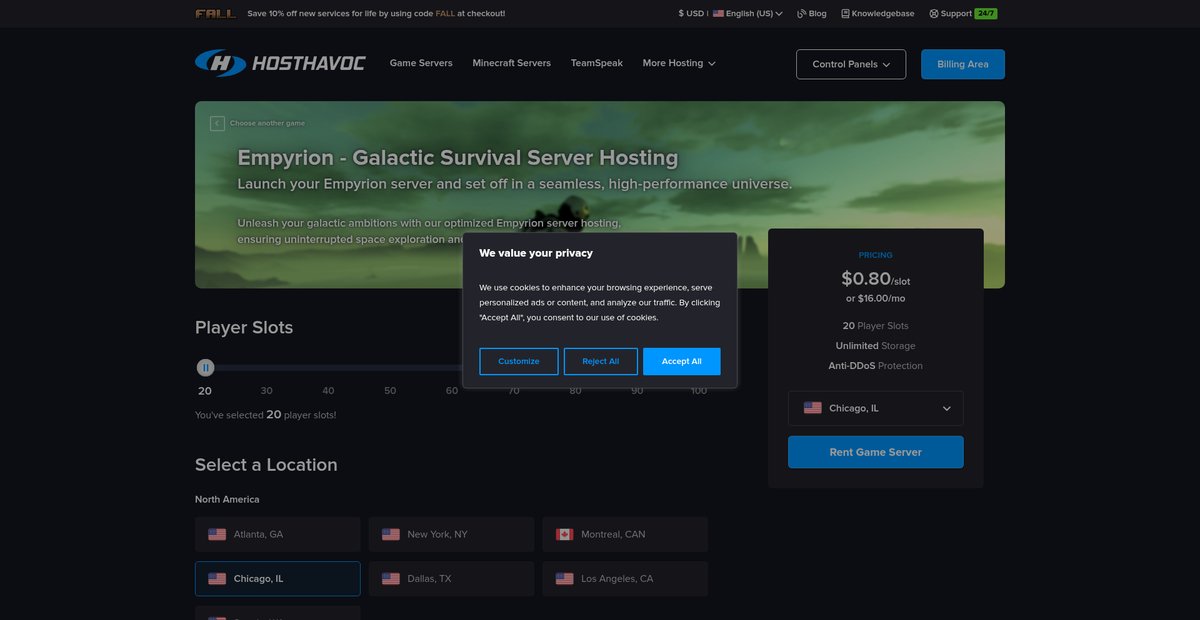
Task: Open the Game Servers menu
Action: coord(421,63)
